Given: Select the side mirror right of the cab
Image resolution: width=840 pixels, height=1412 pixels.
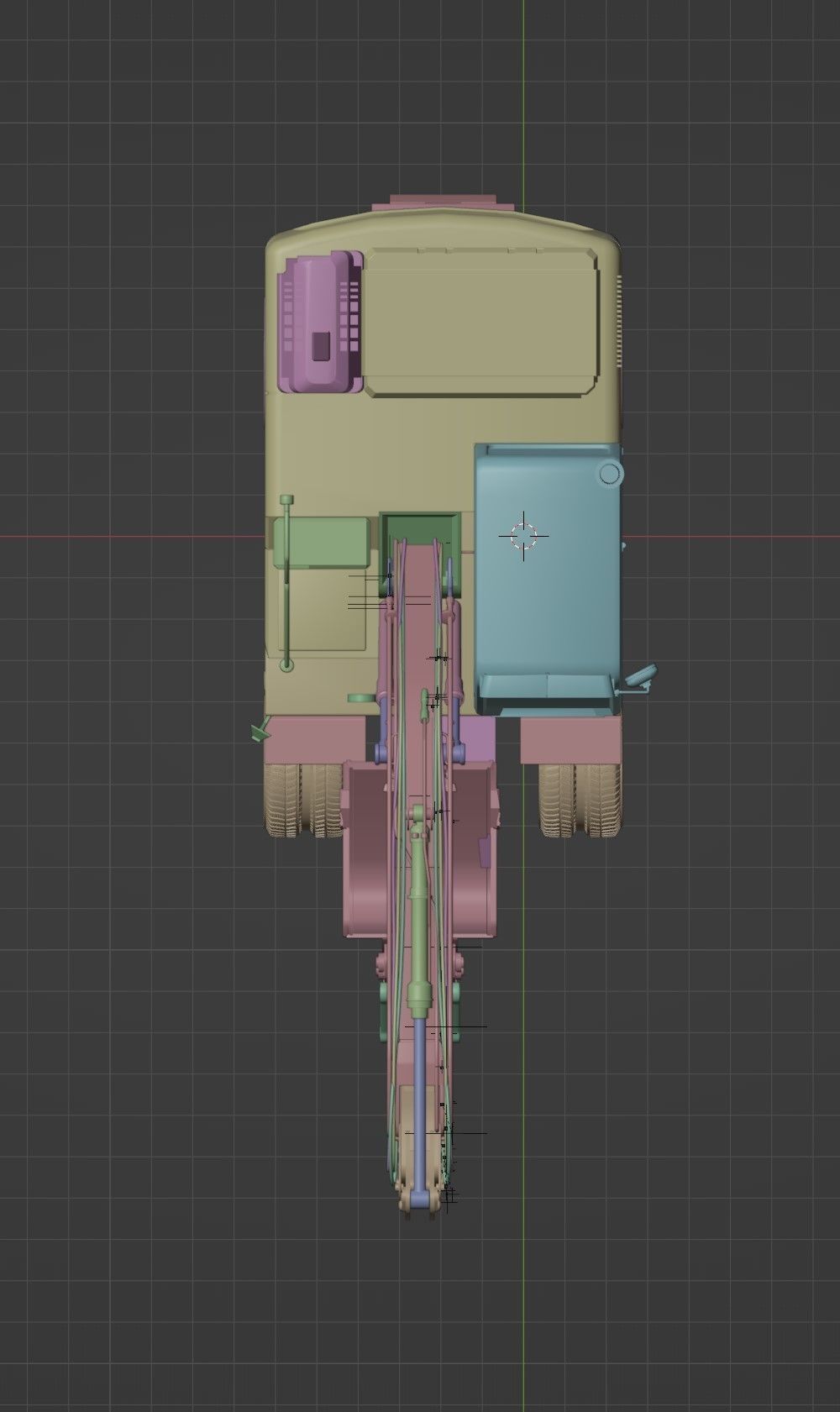Looking at the screenshot, I should pyautogui.click(x=640, y=678).
